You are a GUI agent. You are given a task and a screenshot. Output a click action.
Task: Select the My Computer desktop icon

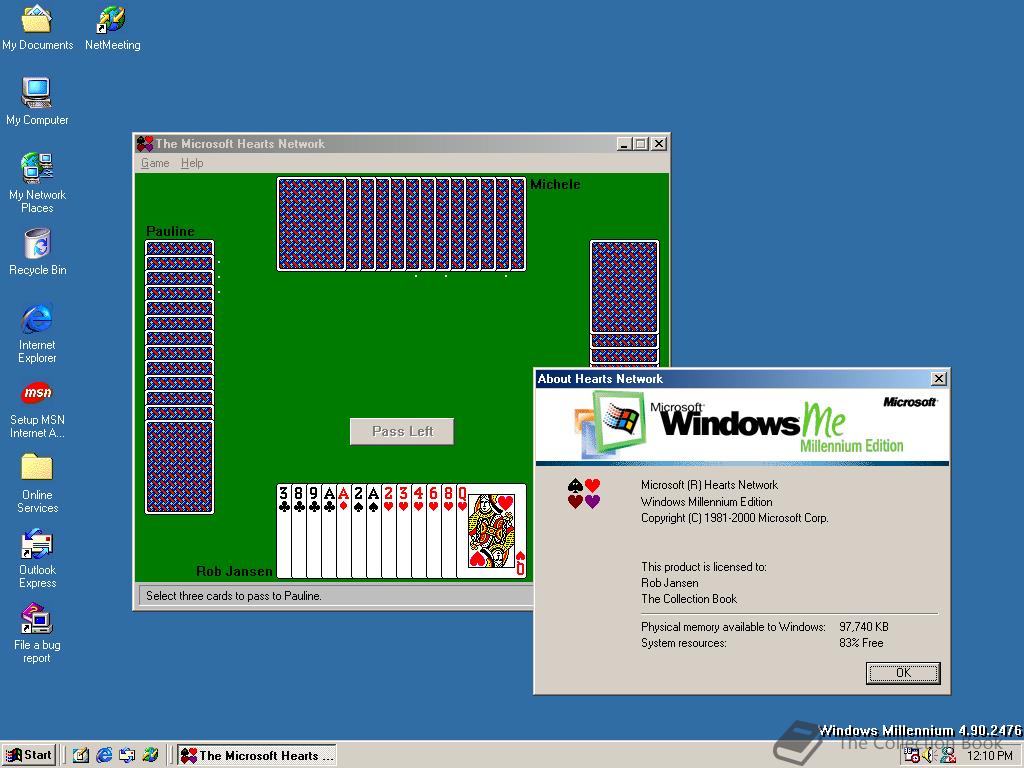tap(37, 102)
